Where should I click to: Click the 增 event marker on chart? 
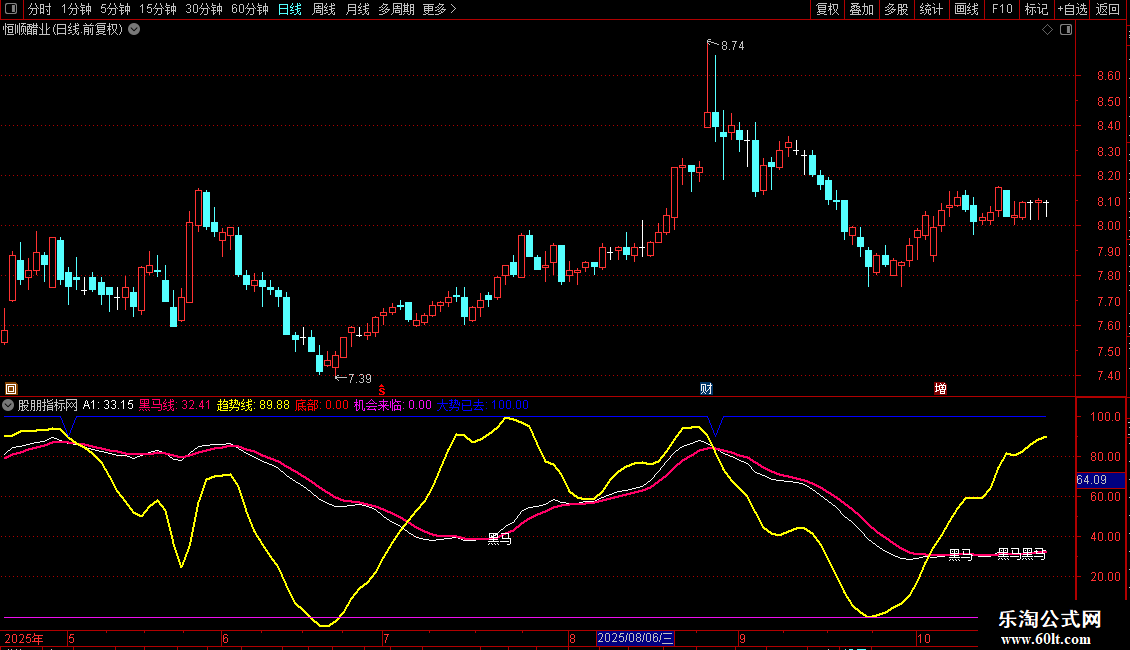click(x=940, y=388)
